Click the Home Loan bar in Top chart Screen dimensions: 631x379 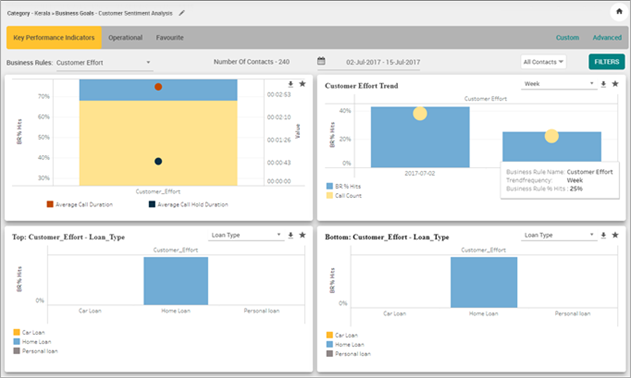point(176,281)
